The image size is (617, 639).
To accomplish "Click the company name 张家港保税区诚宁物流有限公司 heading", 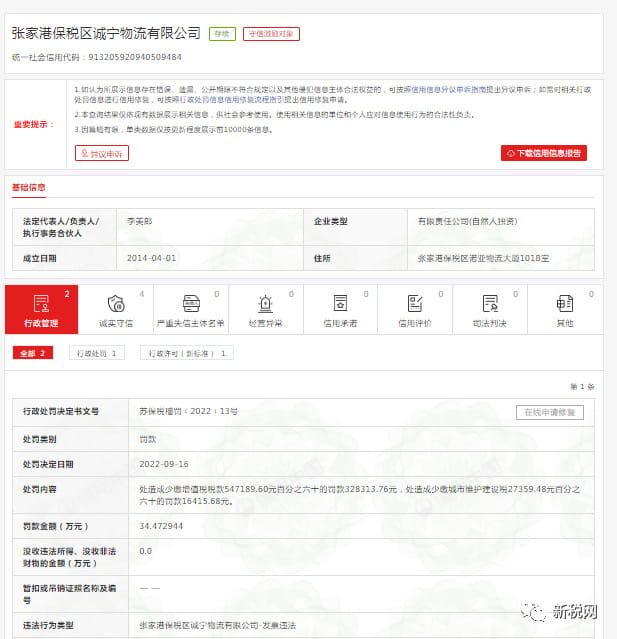I will (106, 34).
